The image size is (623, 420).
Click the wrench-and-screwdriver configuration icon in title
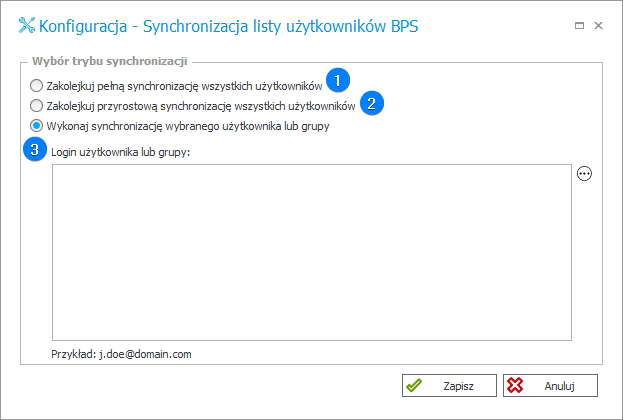click(27, 25)
